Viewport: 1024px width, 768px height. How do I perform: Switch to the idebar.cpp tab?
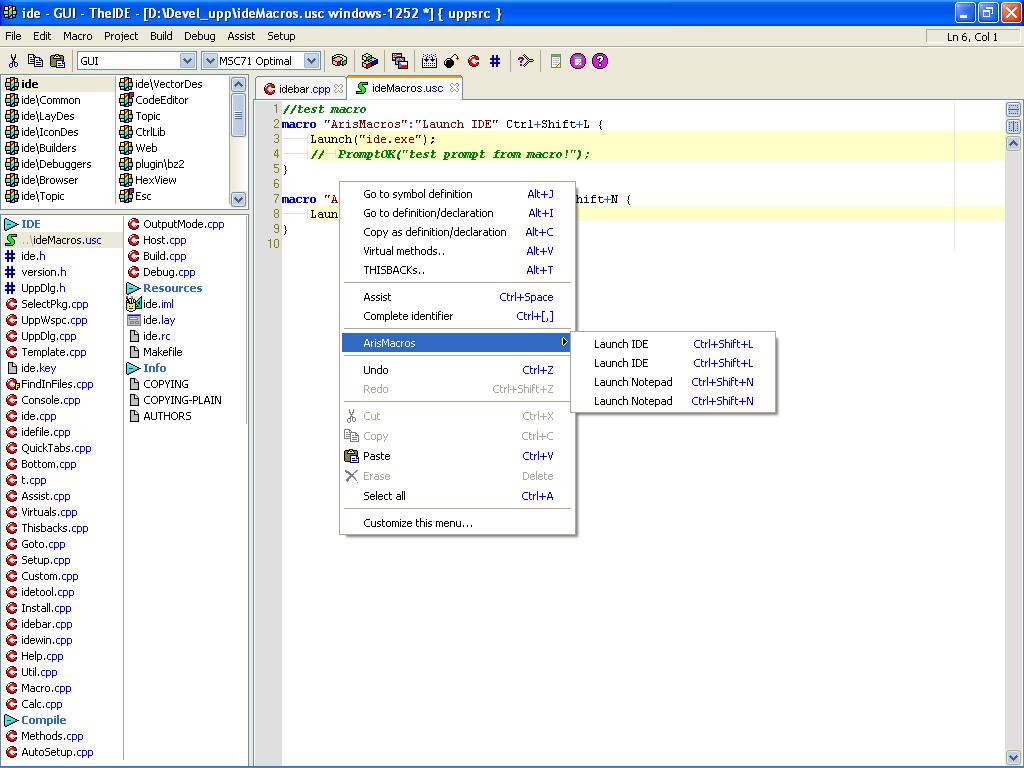click(304, 89)
